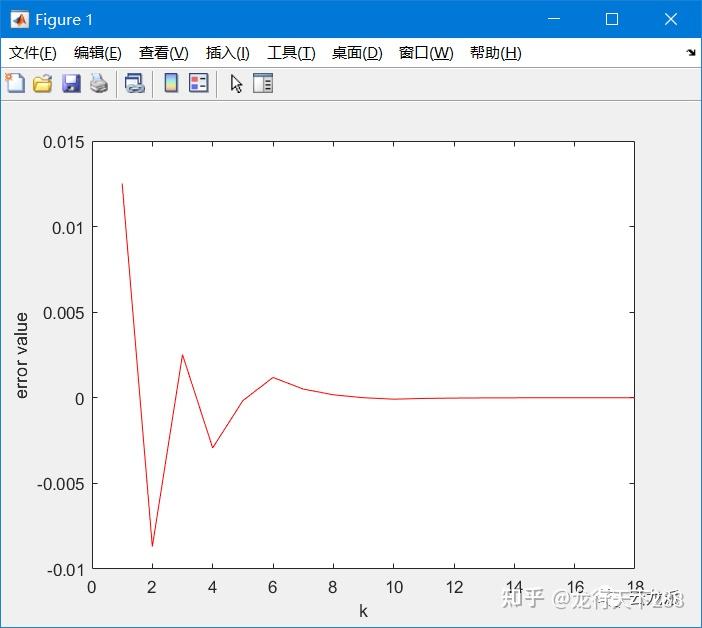This screenshot has height=628, width=702.
Task: Click the MATLAB logo in the title bar
Action: (19, 20)
